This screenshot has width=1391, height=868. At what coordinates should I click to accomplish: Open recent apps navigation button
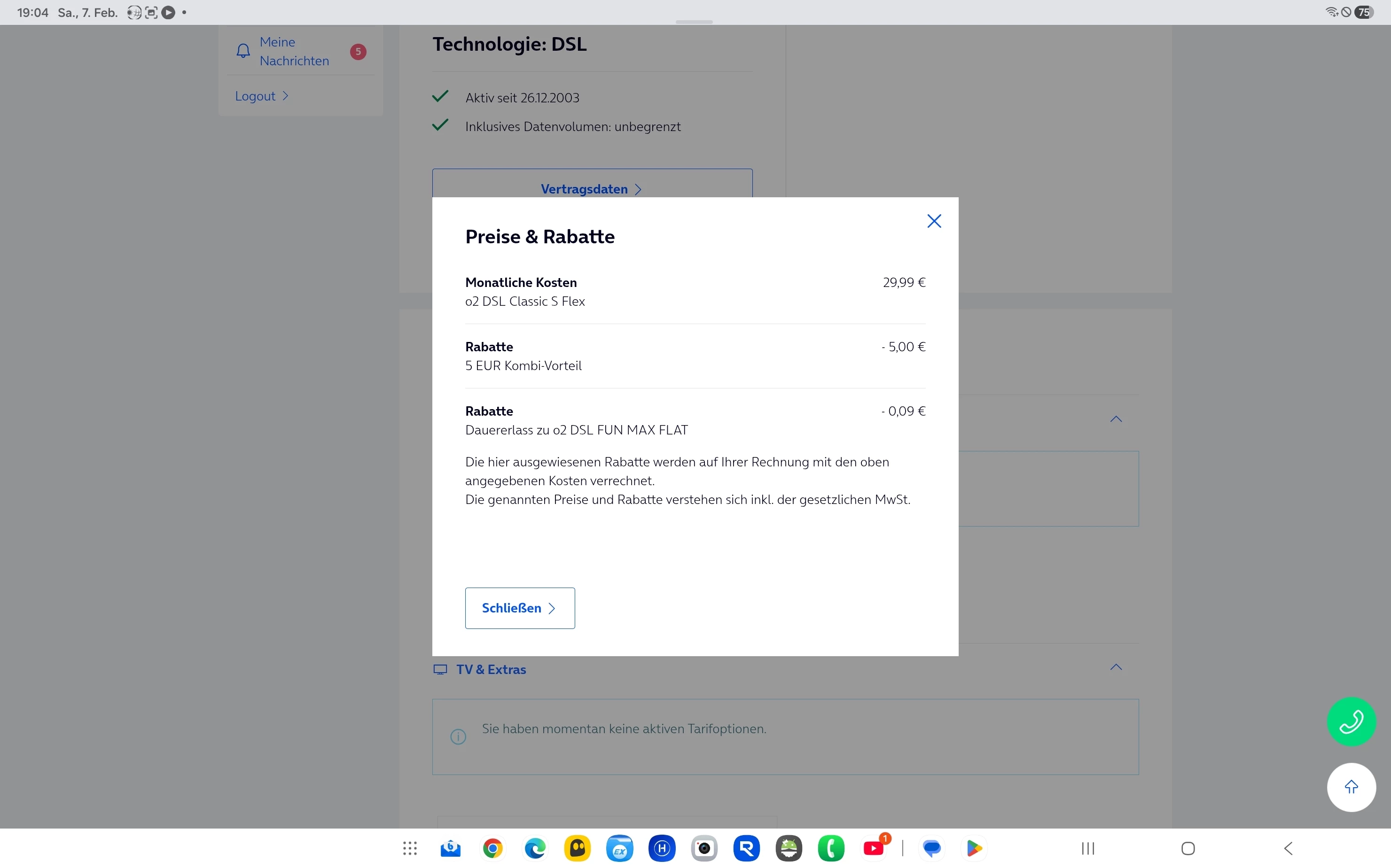click(x=1088, y=848)
